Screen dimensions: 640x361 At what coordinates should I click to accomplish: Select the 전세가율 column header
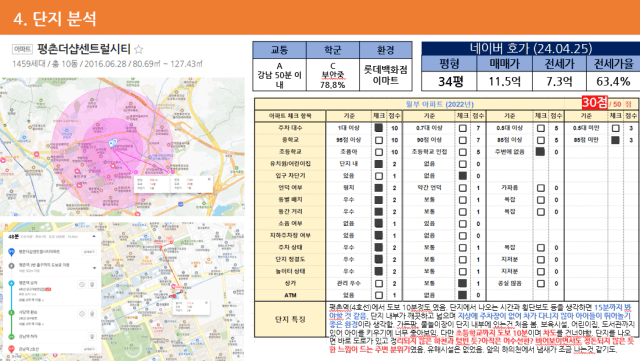coord(613,64)
